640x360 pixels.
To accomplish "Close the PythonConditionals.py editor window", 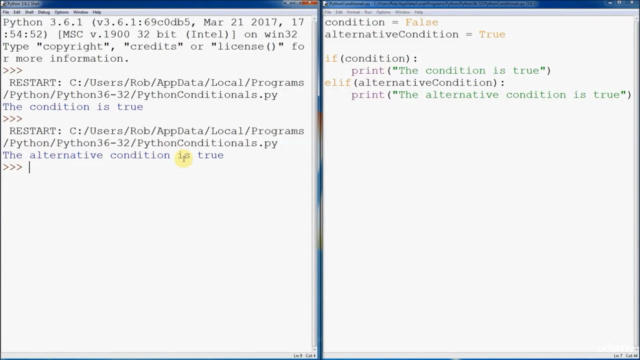I will 632,3.
